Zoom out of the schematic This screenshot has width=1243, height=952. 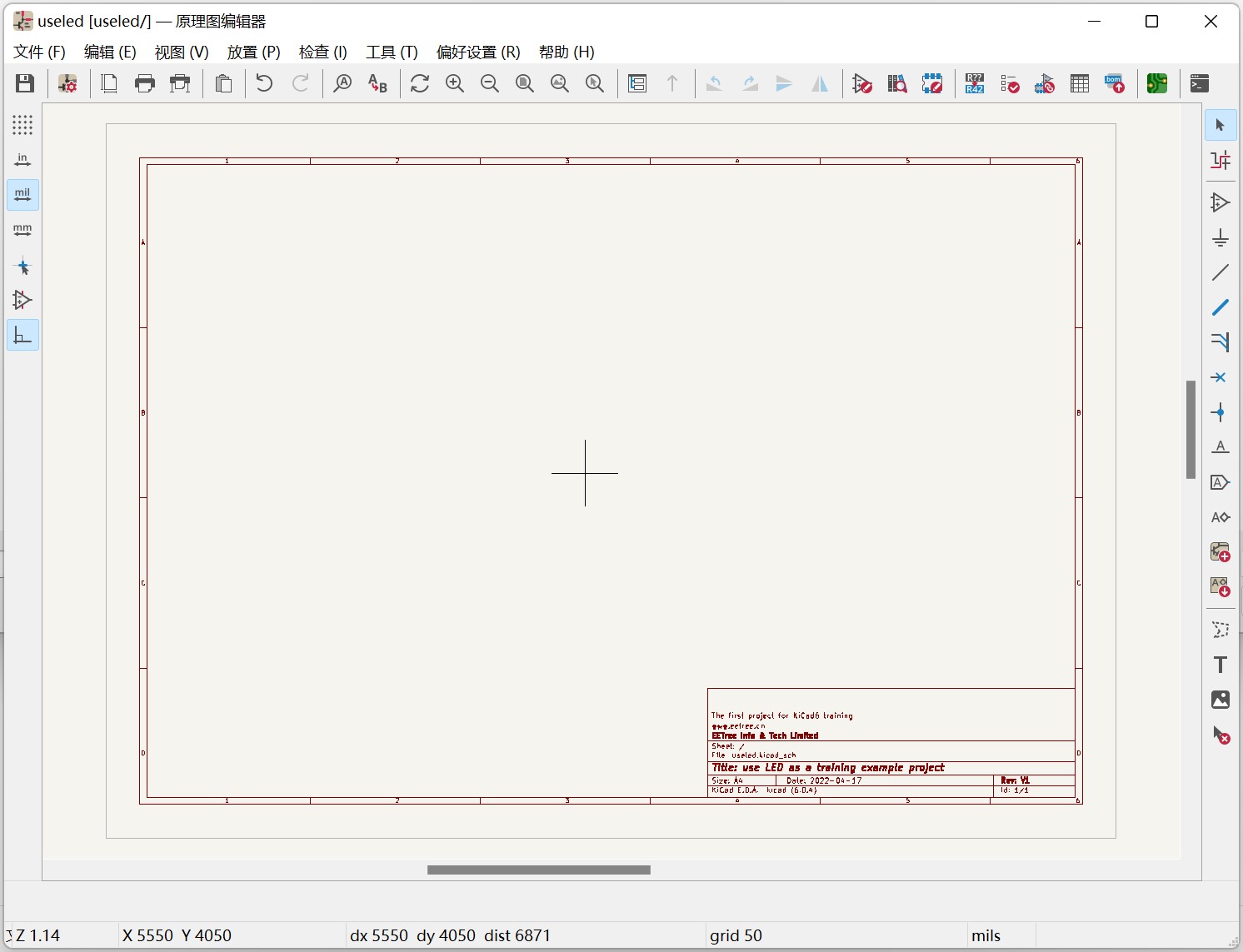(490, 83)
